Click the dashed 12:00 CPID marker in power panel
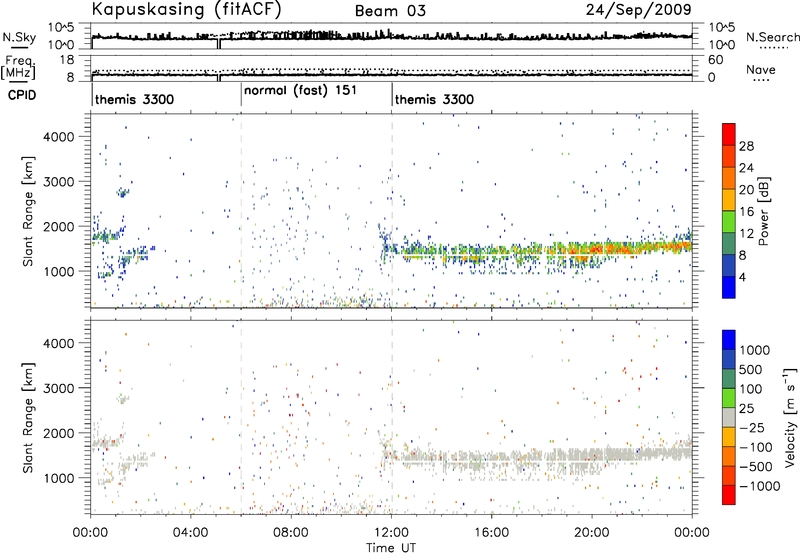Viewport: 800px width, 554px height. [x=392, y=211]
